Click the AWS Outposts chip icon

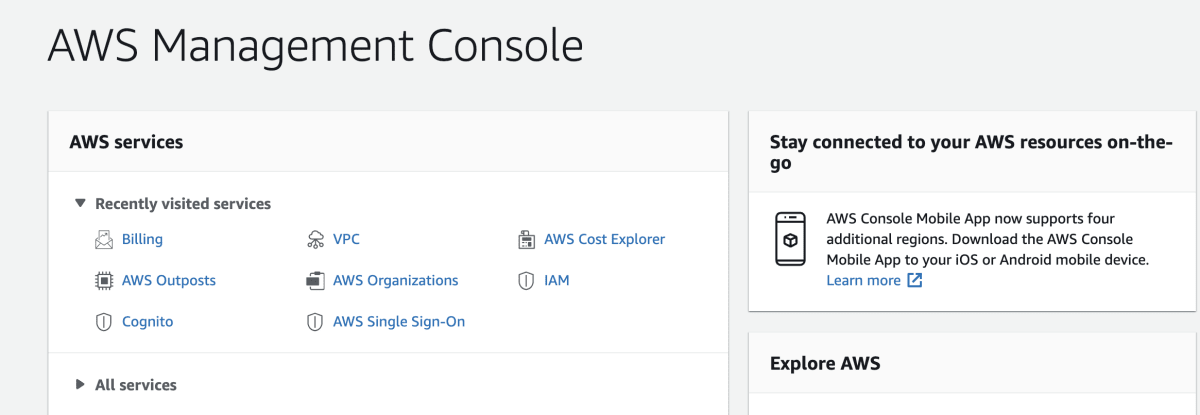point(103,281)
